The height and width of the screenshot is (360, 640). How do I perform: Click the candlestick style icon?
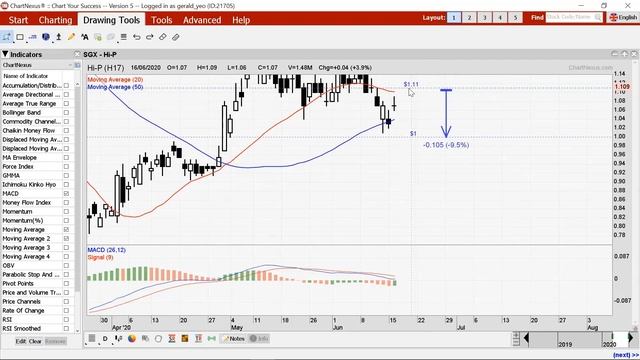pos(118,338)
